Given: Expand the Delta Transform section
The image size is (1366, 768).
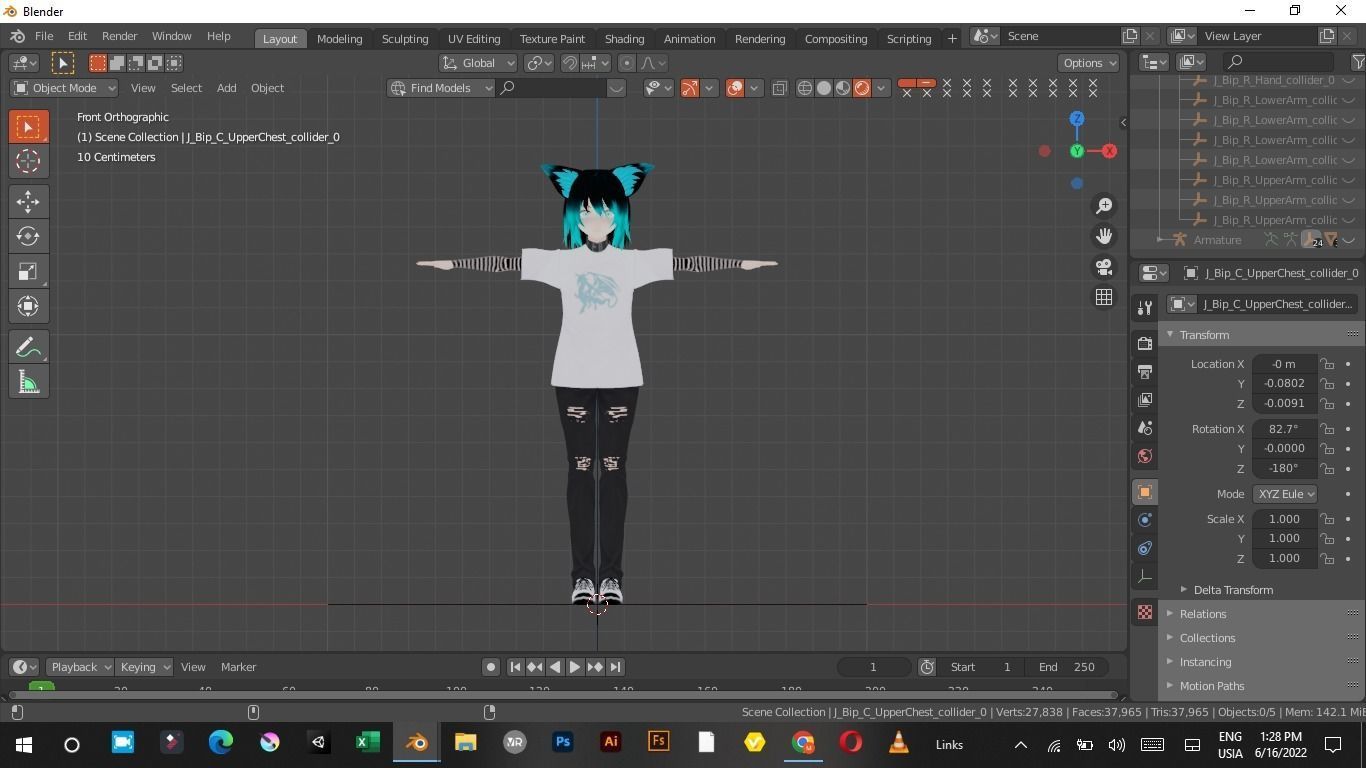Looking at the screenshot, I should (x=1233, y=589).
